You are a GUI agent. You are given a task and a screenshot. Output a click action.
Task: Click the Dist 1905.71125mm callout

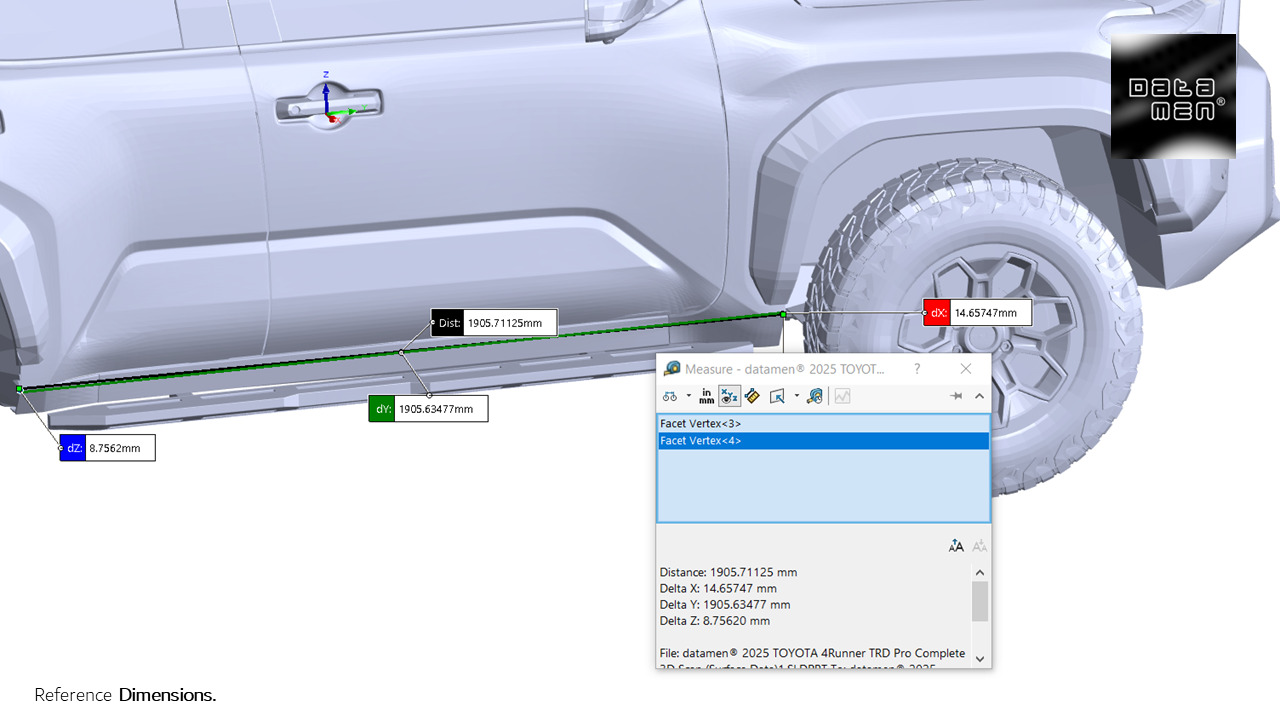click(x=494, y=323)
